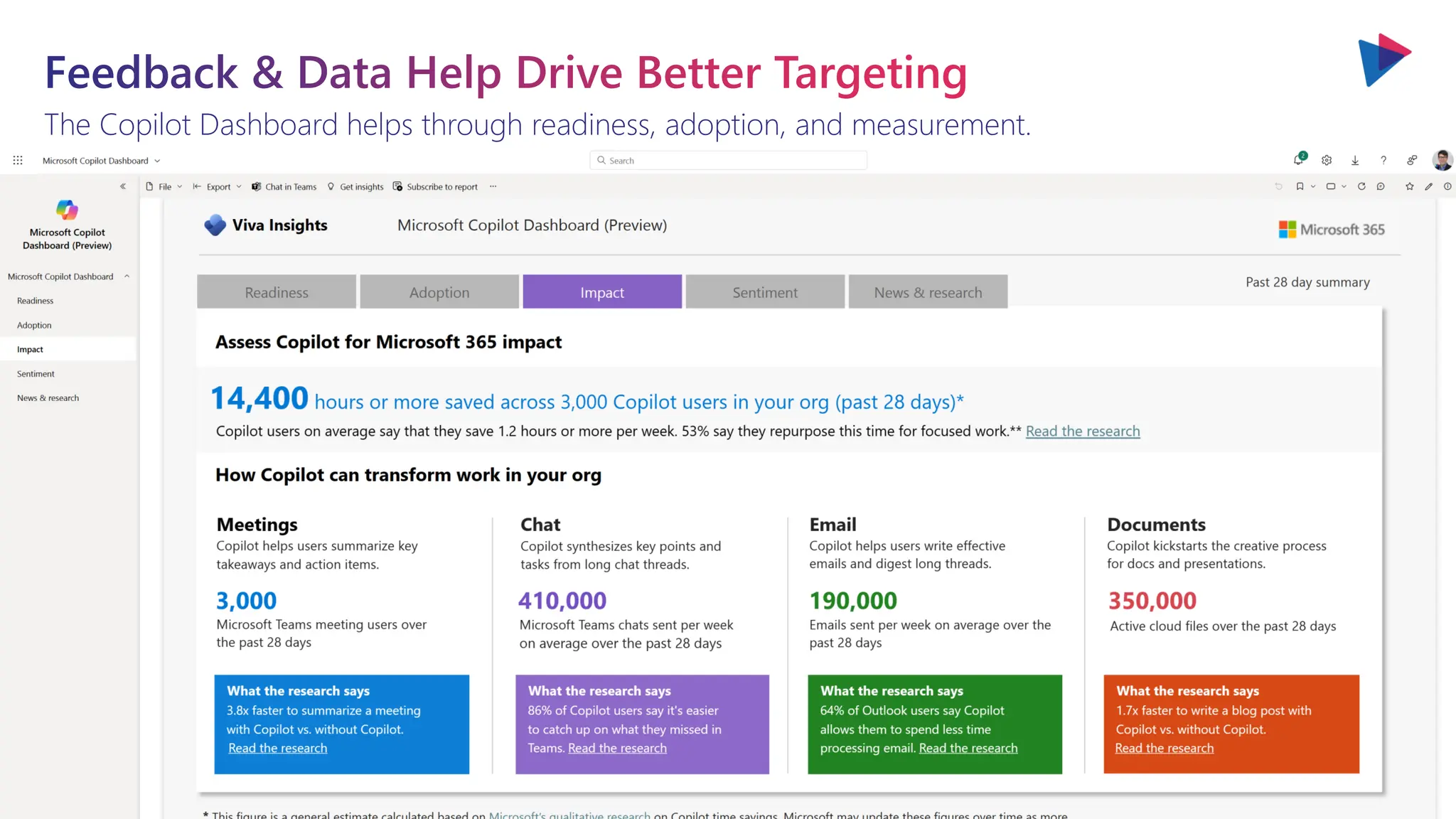The width and height of the screenshot is (1456, 819).
Task: Click the feedback people icon
Action: tap(1412, 161)
